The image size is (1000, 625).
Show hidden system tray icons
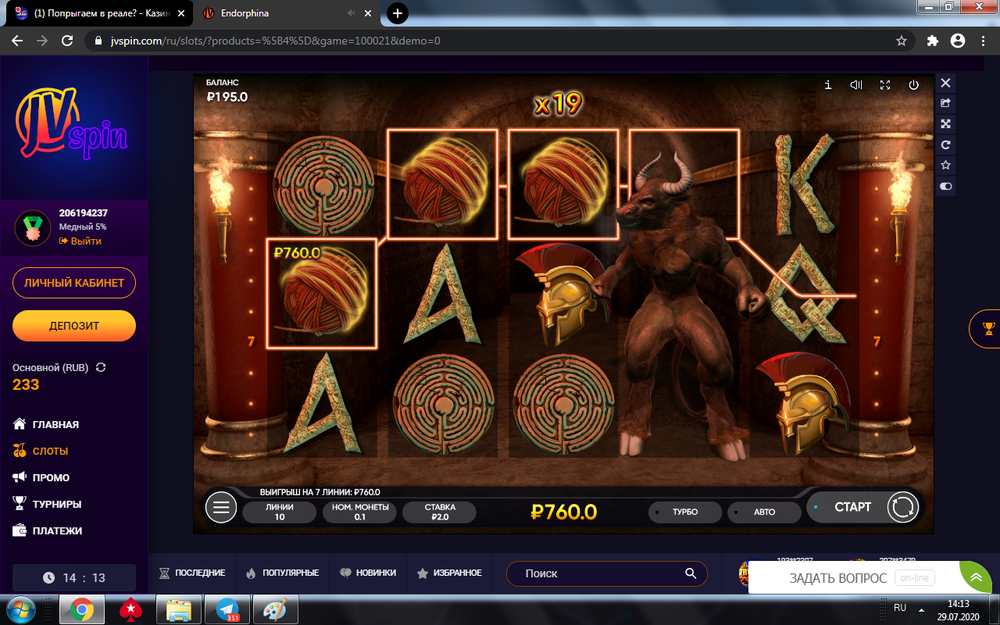click(x=921, y=610)
